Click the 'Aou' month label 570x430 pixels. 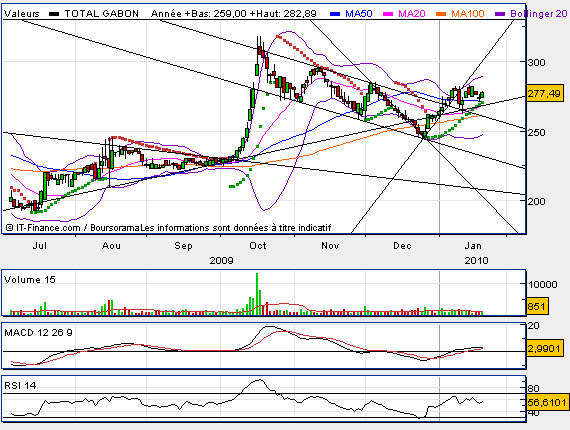(x=111, y=246)
